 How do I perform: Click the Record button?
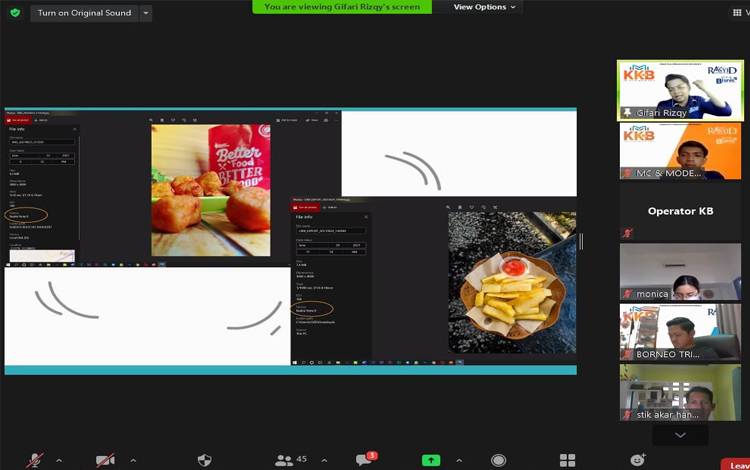(x=498, y=460)
